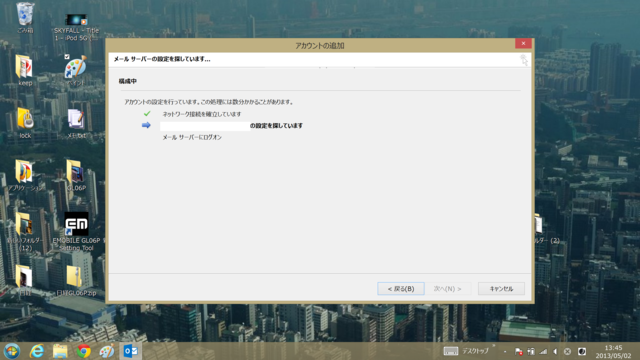This screenshot has height=360, width=640.
Task: Select the アカウントの追加 title bar
Action: pyautogui.click(x=320, y=45)
